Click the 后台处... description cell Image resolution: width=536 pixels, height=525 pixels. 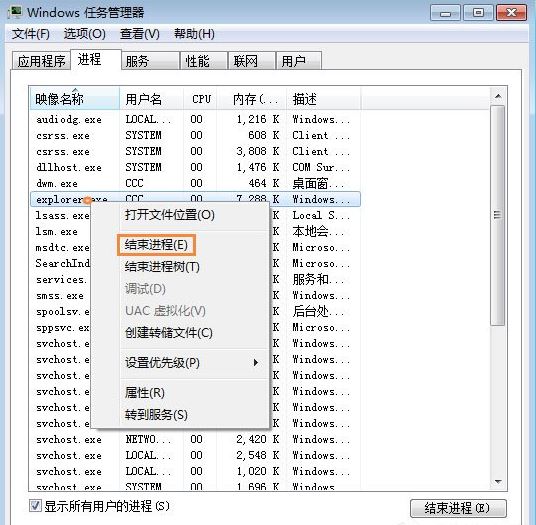tap(318, 311)
